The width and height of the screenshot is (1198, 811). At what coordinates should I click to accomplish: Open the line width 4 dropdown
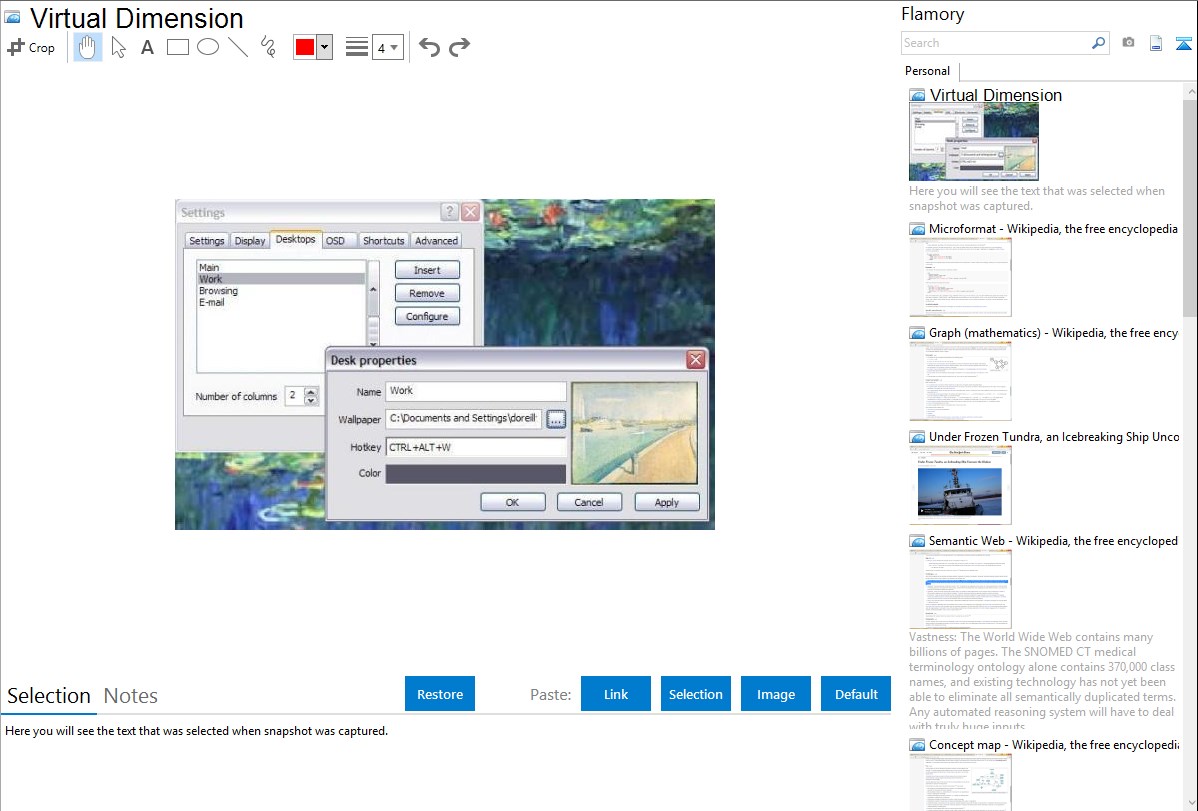point(387,47)
